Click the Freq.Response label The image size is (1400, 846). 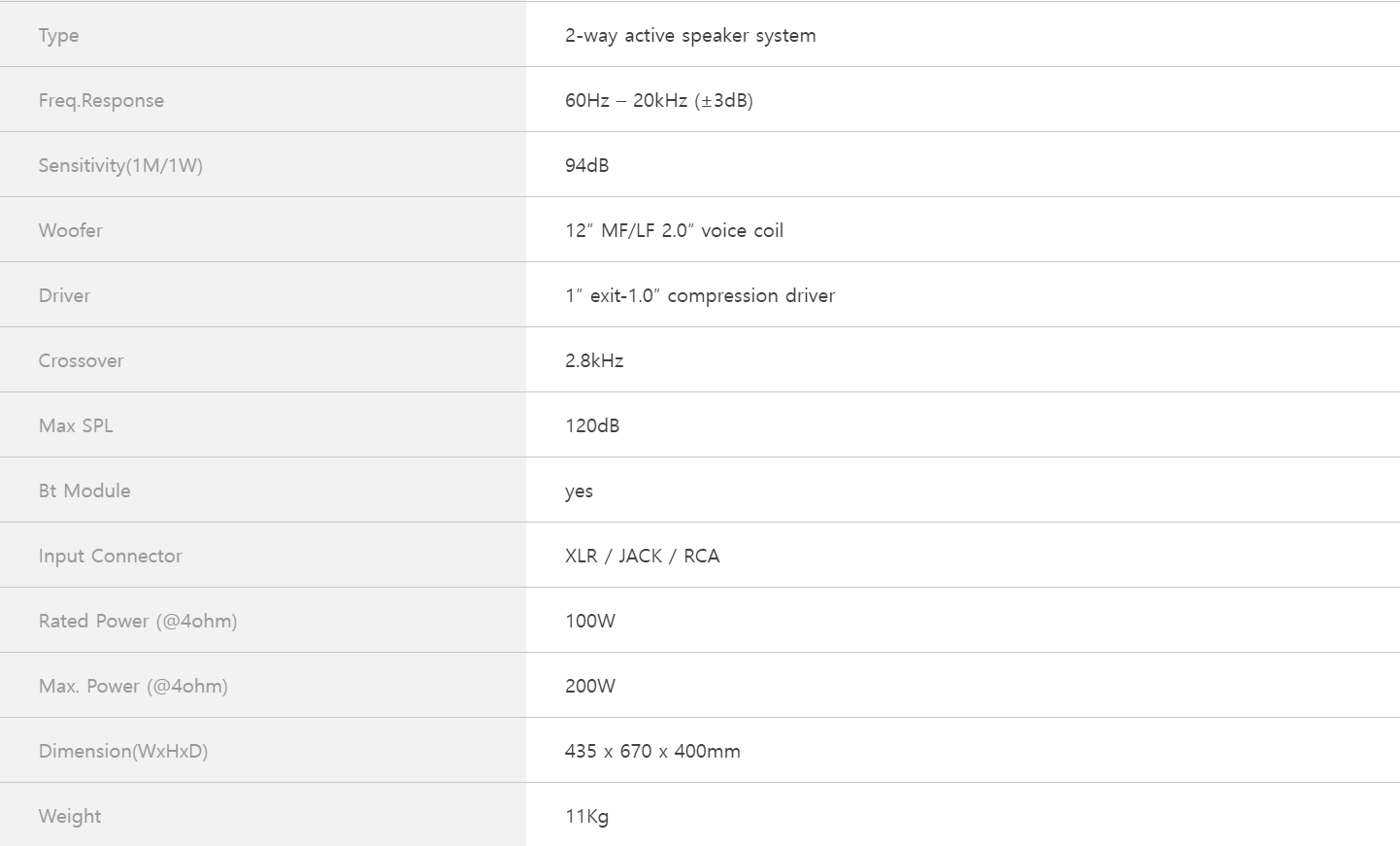tap(101, 101)
